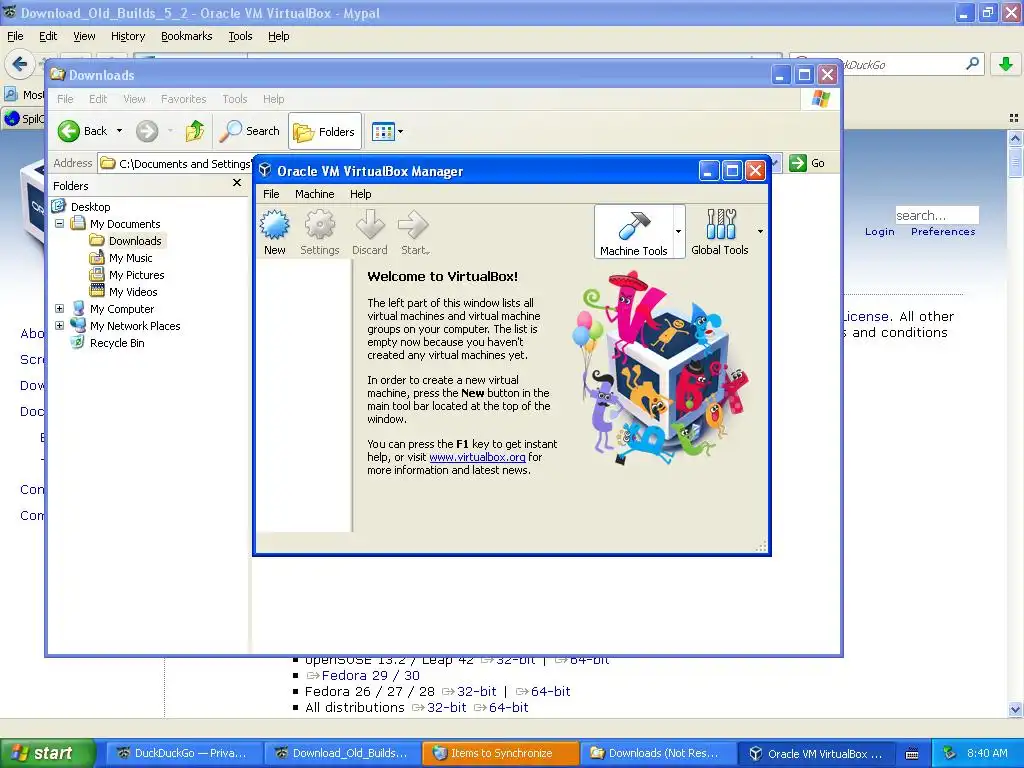The width and height of the screenshot is (1024, 768).
Task: Switch to Downloads (Not Responding) taskbar item
Action: pyautogui.click(x=658, y=753)
